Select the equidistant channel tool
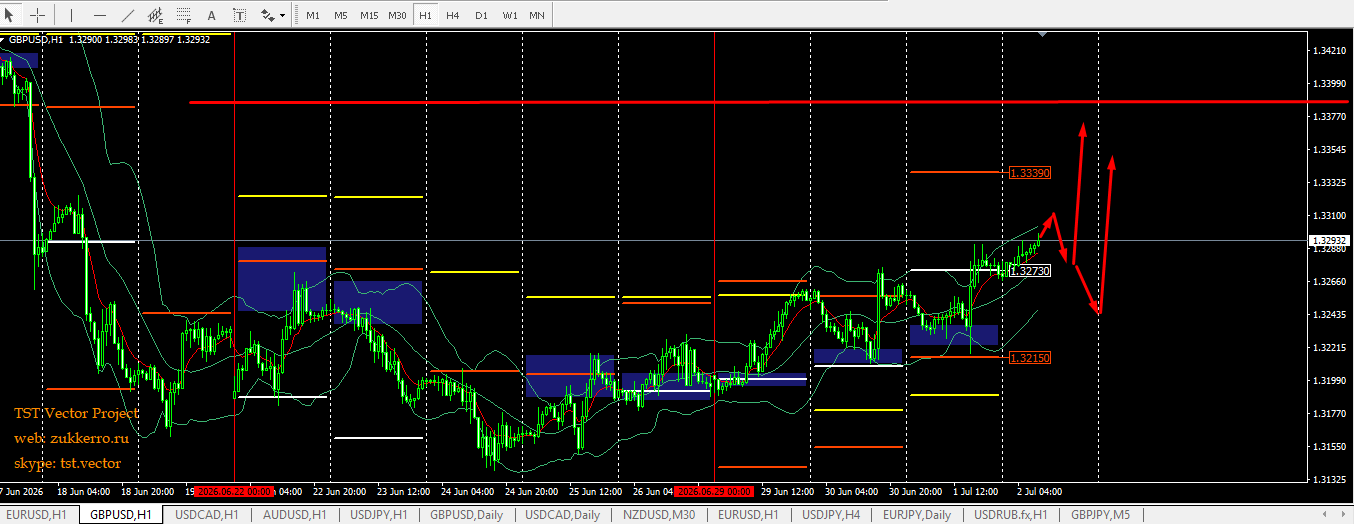 click(156, 15)
